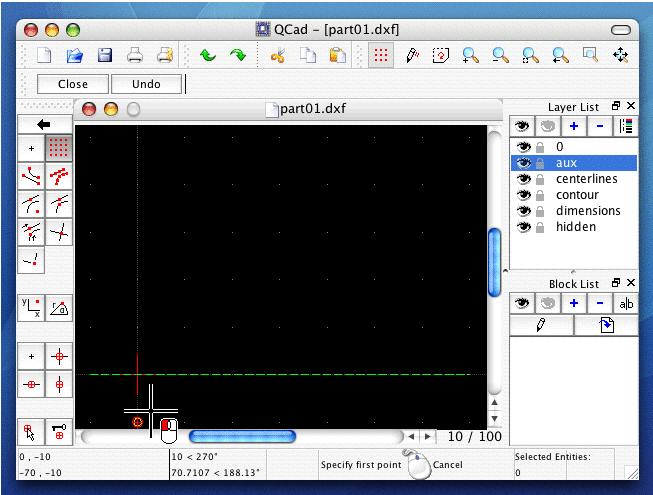This screenshot has height=495, width=653.
Task: Open print preview from the toolbar
Action: coord(165,55)
